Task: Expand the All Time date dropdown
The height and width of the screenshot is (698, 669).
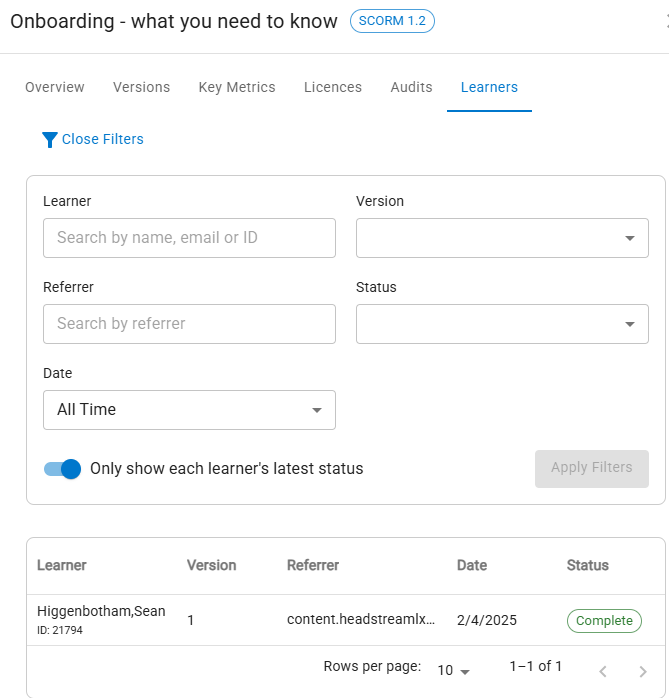Action: (189, 410)
